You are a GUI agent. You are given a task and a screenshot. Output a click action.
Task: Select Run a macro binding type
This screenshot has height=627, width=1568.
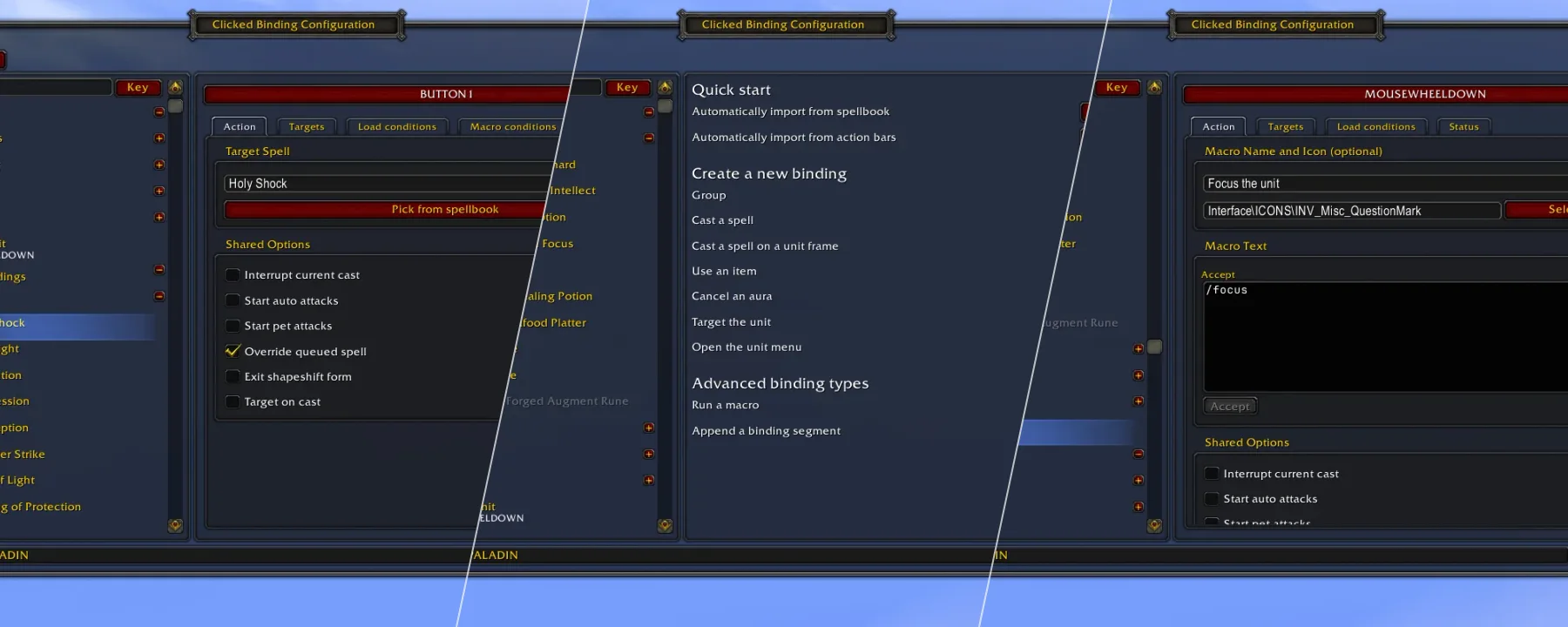click(x=726, y=405)
